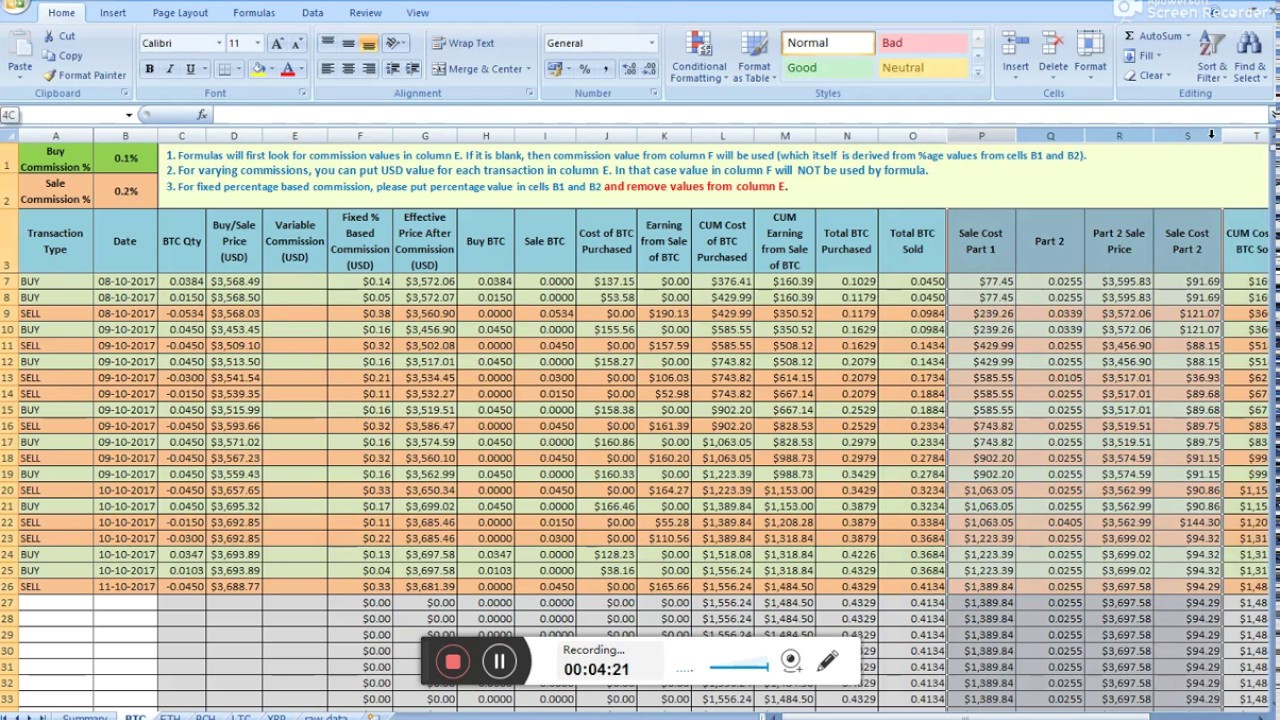1280x720 pixels.
Task: Click the Paste icon in Clipboard group
Action: click(20, 46)
